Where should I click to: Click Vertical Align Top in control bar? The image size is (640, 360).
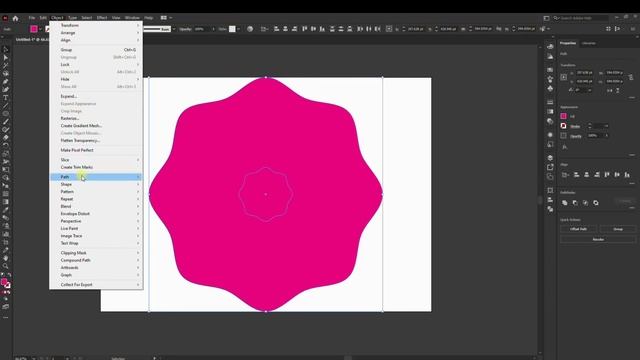304,29
